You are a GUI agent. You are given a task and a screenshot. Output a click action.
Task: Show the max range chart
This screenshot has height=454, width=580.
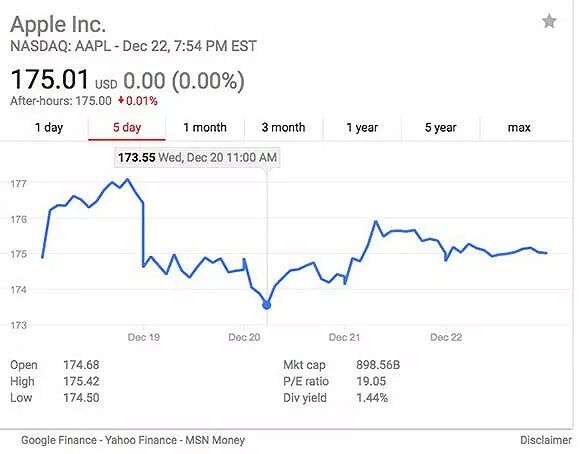pyautogui.click(x=519, y=128)
